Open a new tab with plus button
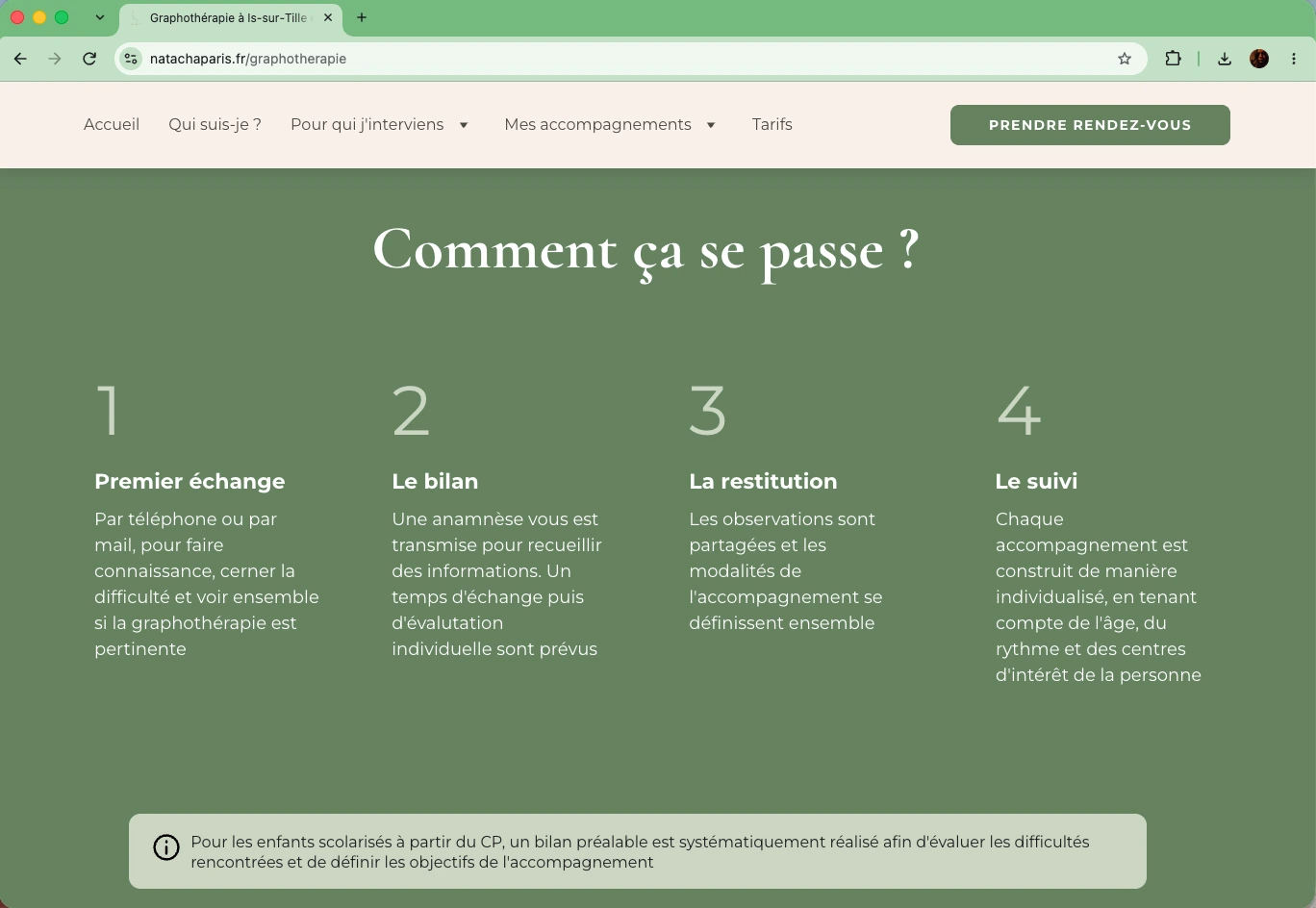 (x=362, y=17)
